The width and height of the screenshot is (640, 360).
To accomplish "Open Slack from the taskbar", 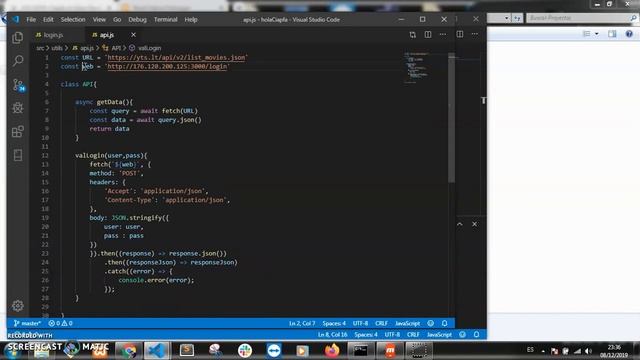I will click(244, 351).
